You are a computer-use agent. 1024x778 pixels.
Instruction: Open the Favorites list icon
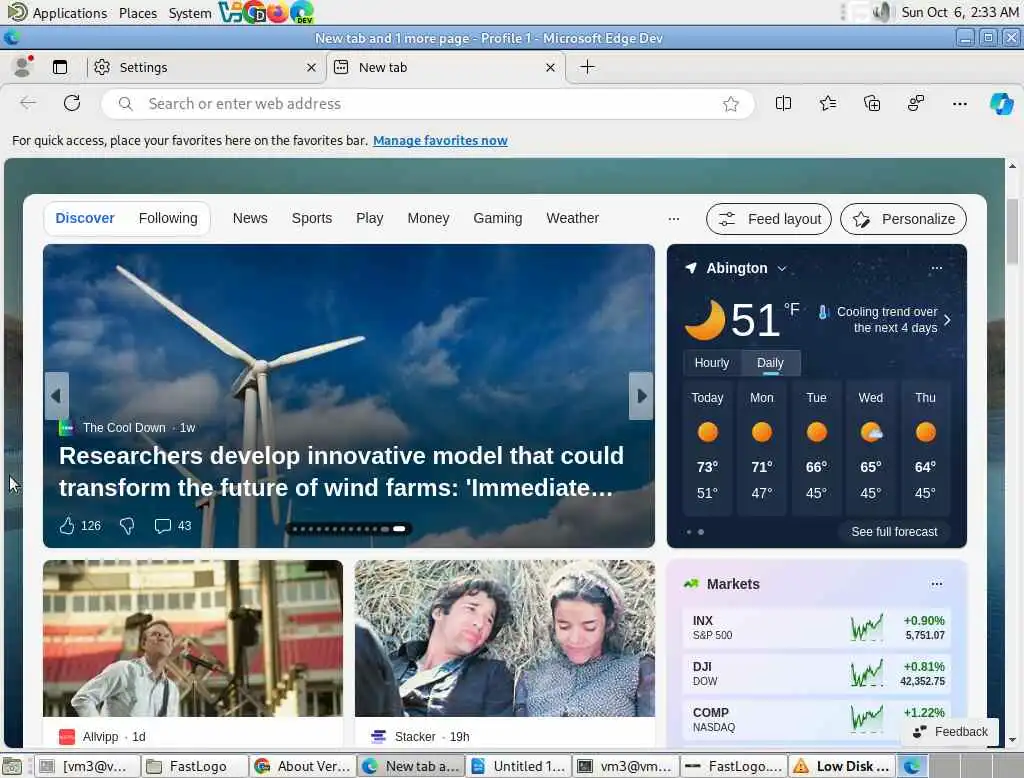click(827, 103)
